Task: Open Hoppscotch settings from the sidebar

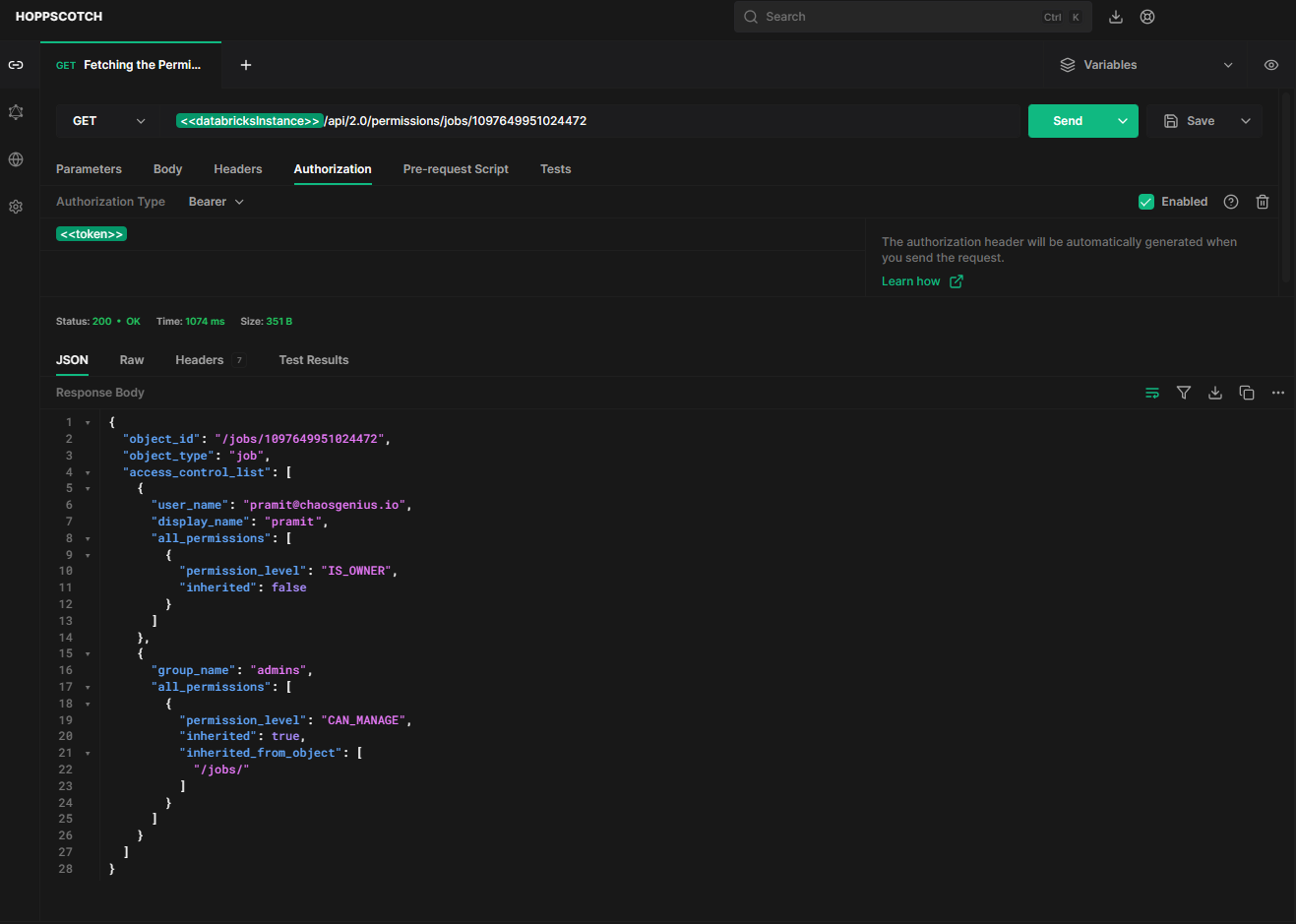Action: click(x=16, y=206)
